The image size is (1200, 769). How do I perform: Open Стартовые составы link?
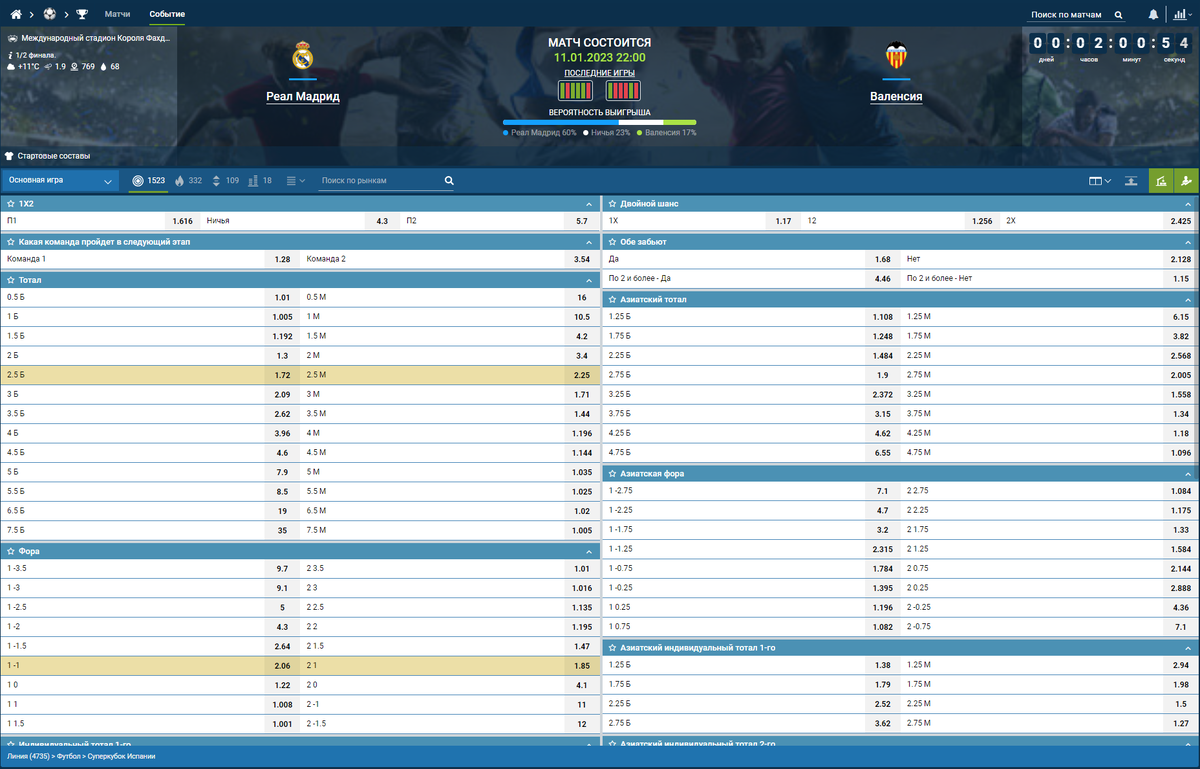(53, 156)
